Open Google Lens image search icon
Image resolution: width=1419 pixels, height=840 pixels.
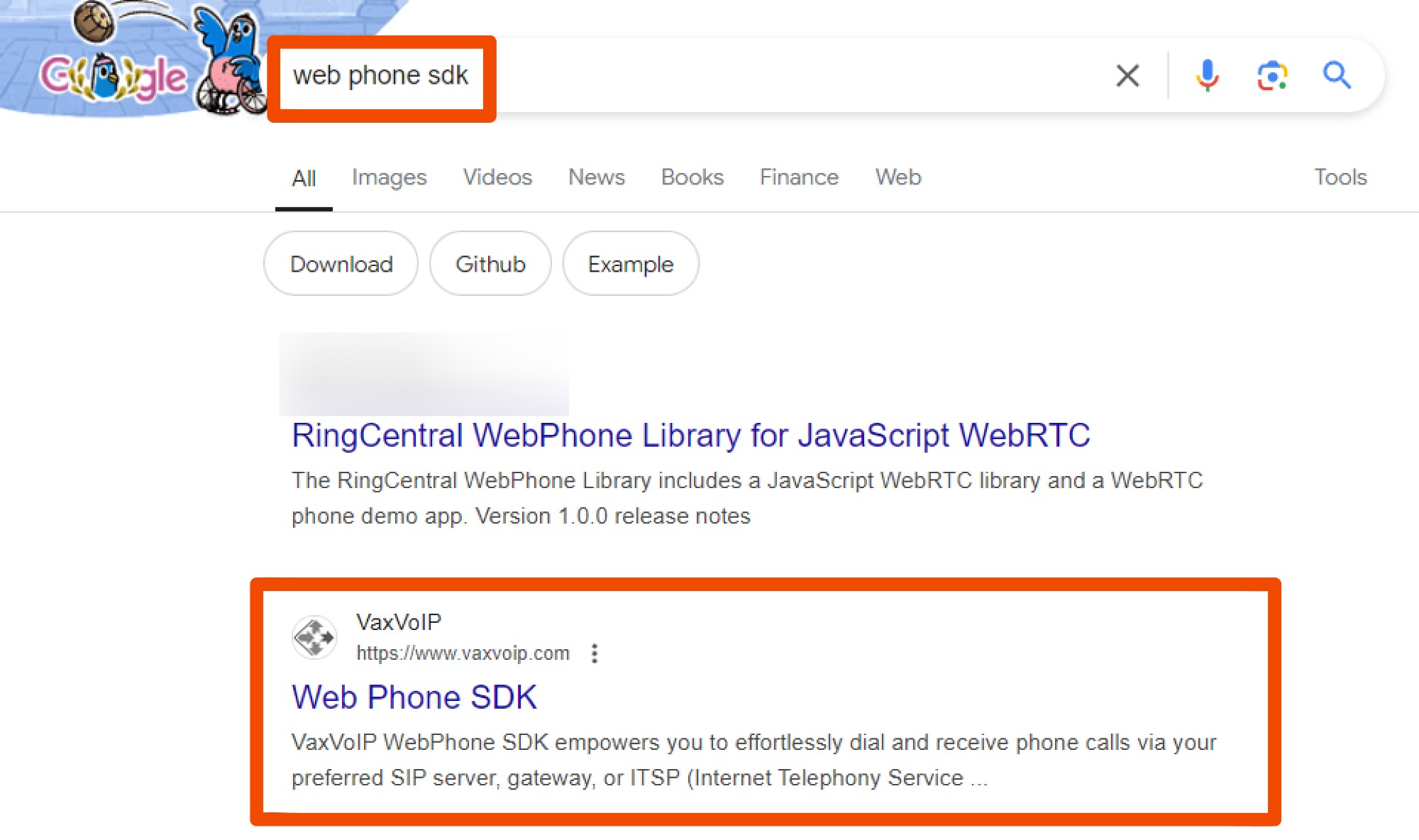tap(1272, 75)
